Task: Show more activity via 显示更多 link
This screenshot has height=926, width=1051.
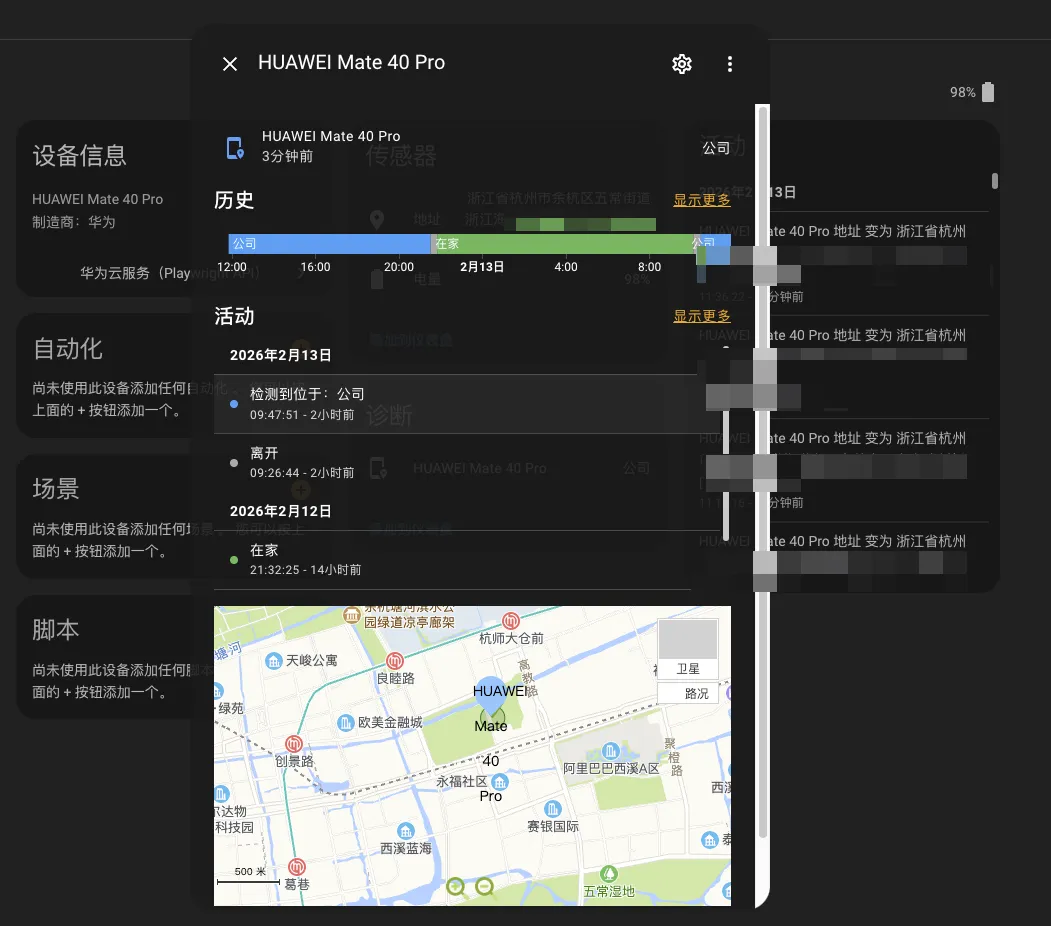Action: (x=702, y=316)
